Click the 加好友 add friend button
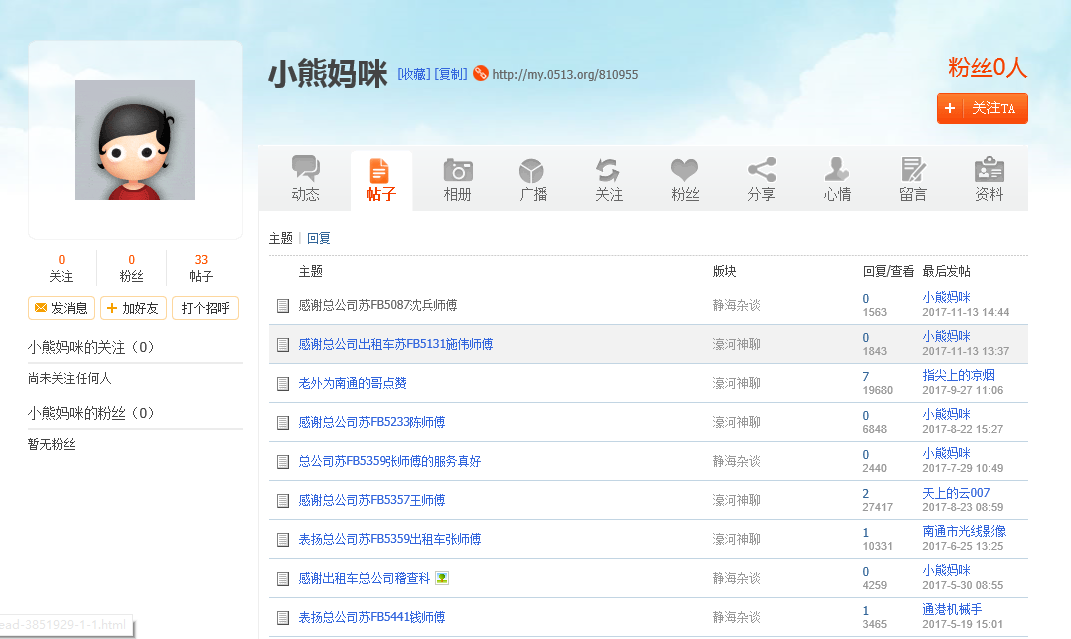 tap(133, 308)
